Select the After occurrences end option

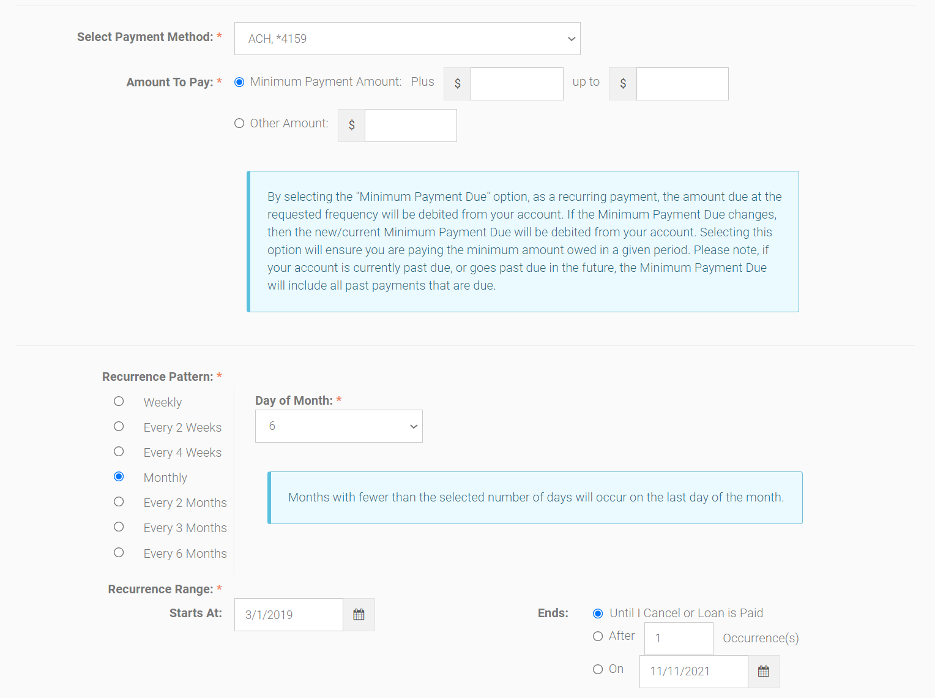pos(598,636)
